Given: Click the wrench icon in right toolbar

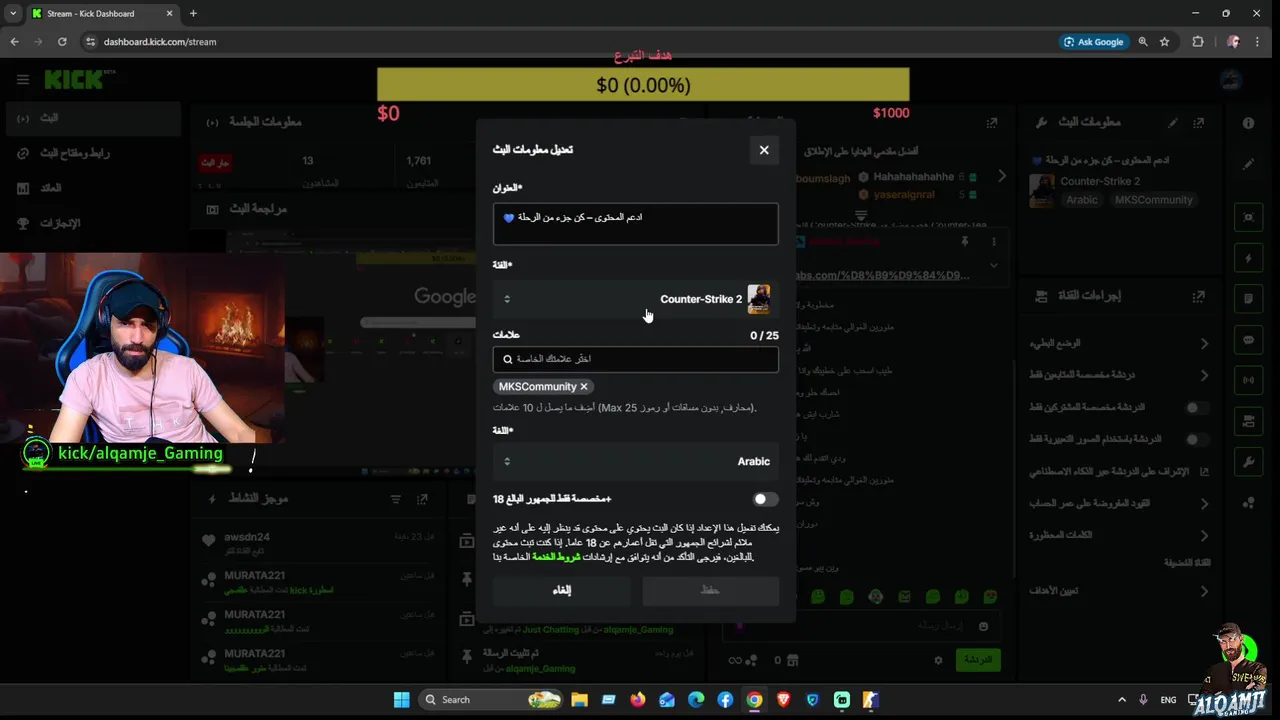Looking at the screenshot, I should (1248, 463).
